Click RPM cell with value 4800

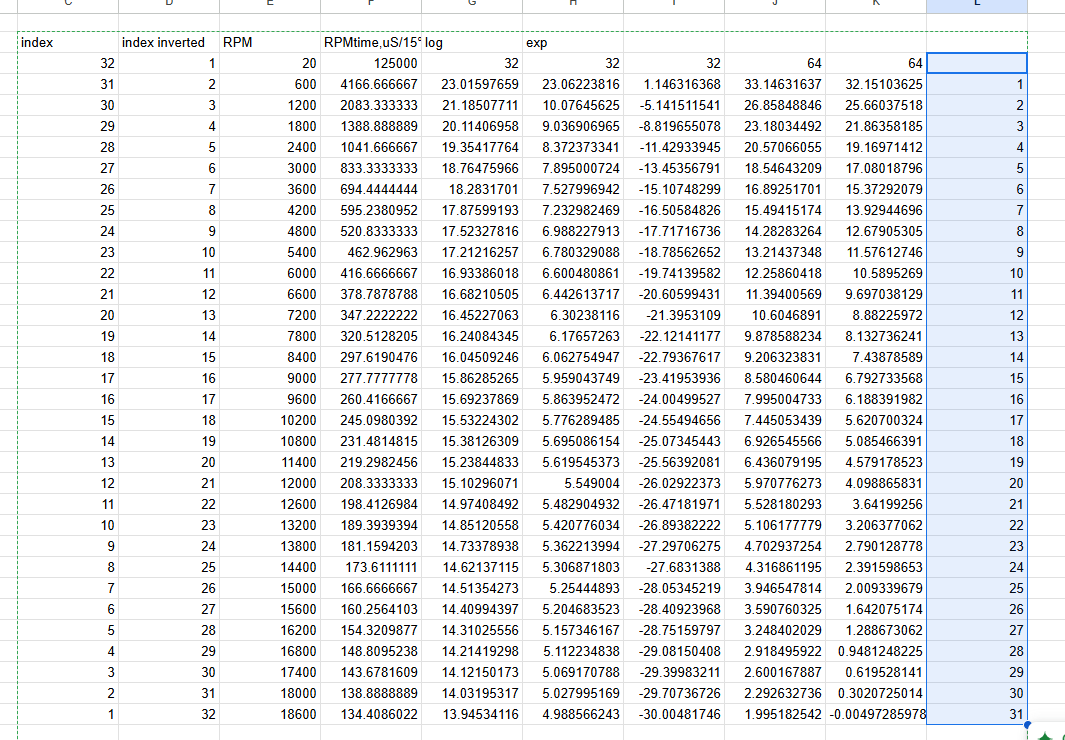pos(270,232)
